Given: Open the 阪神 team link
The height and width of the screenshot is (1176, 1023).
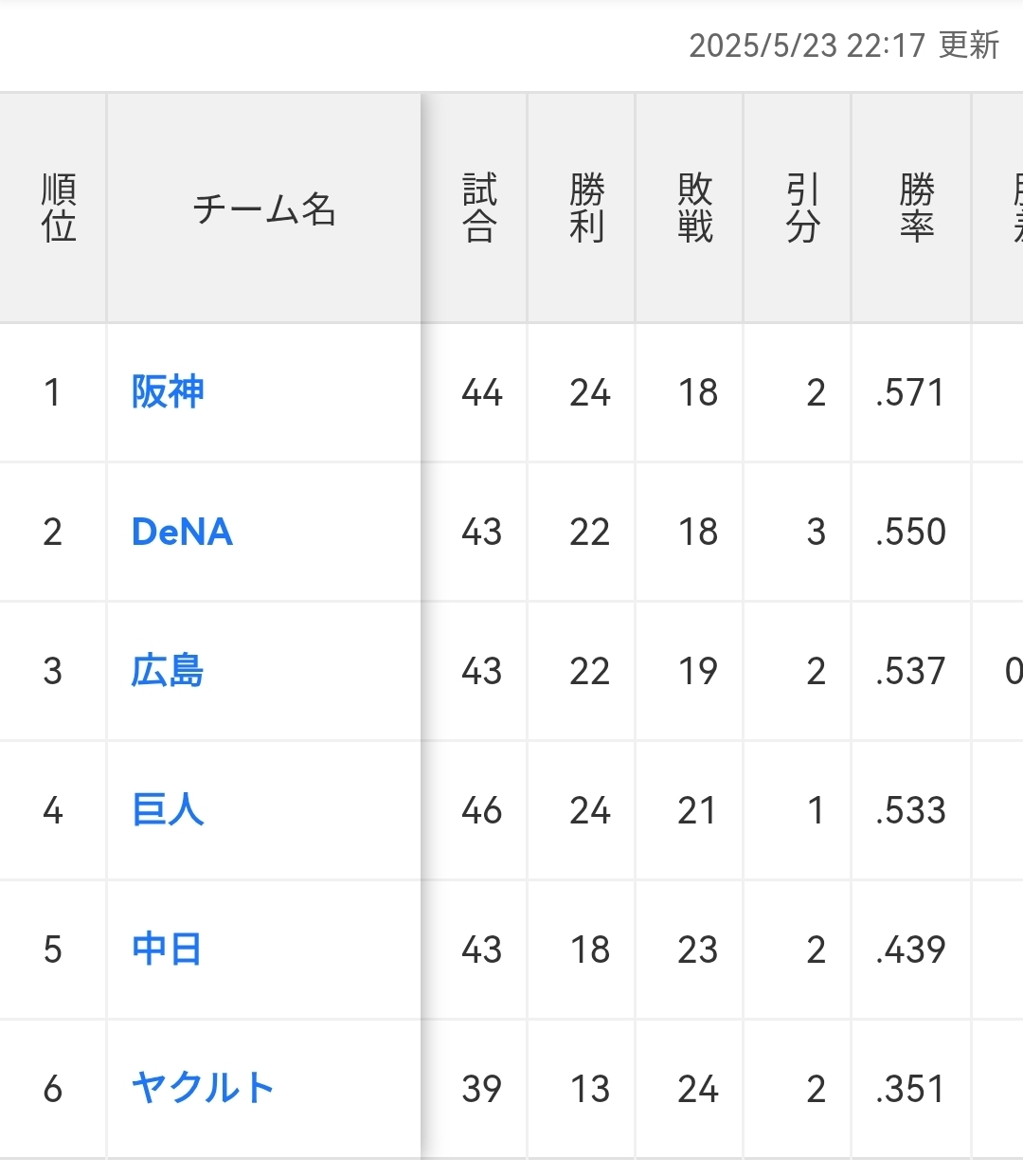Looking at the screenshot, I should (168, 392).
